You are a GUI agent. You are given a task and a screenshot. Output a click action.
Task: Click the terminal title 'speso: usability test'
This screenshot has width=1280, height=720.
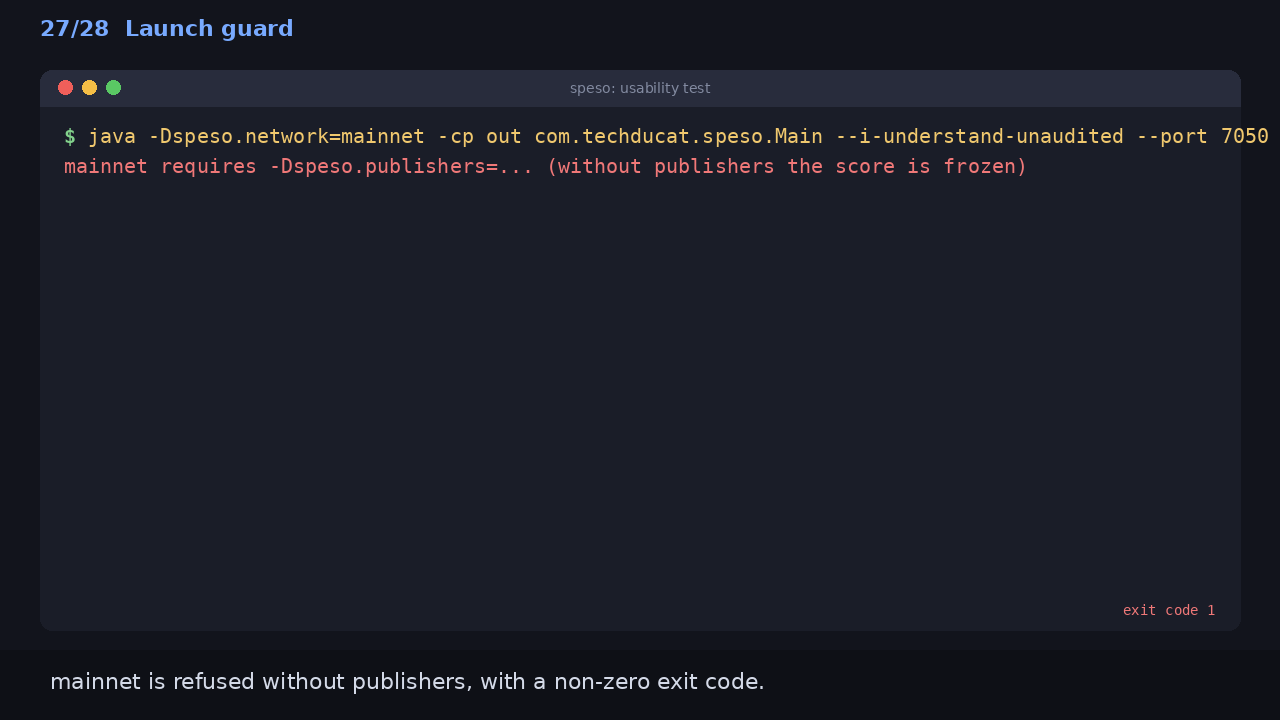[x=640, y=88]
